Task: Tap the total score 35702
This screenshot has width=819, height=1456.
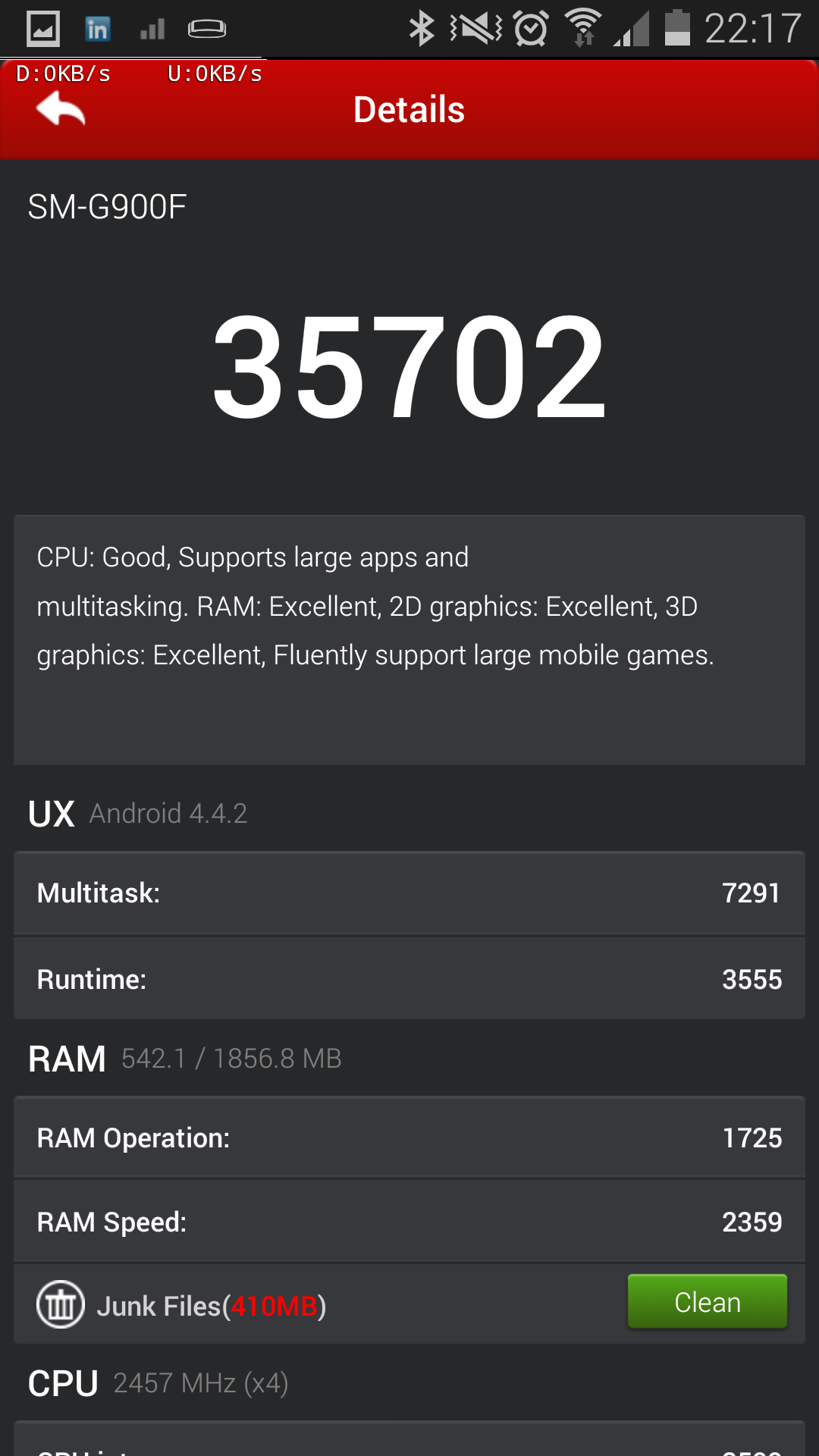Action: [x=409, y=367]
